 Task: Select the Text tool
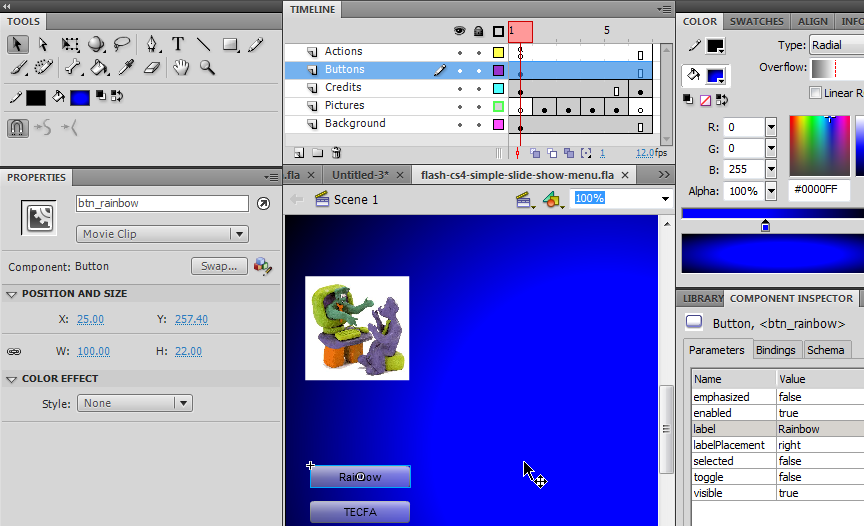pos(178,44)
